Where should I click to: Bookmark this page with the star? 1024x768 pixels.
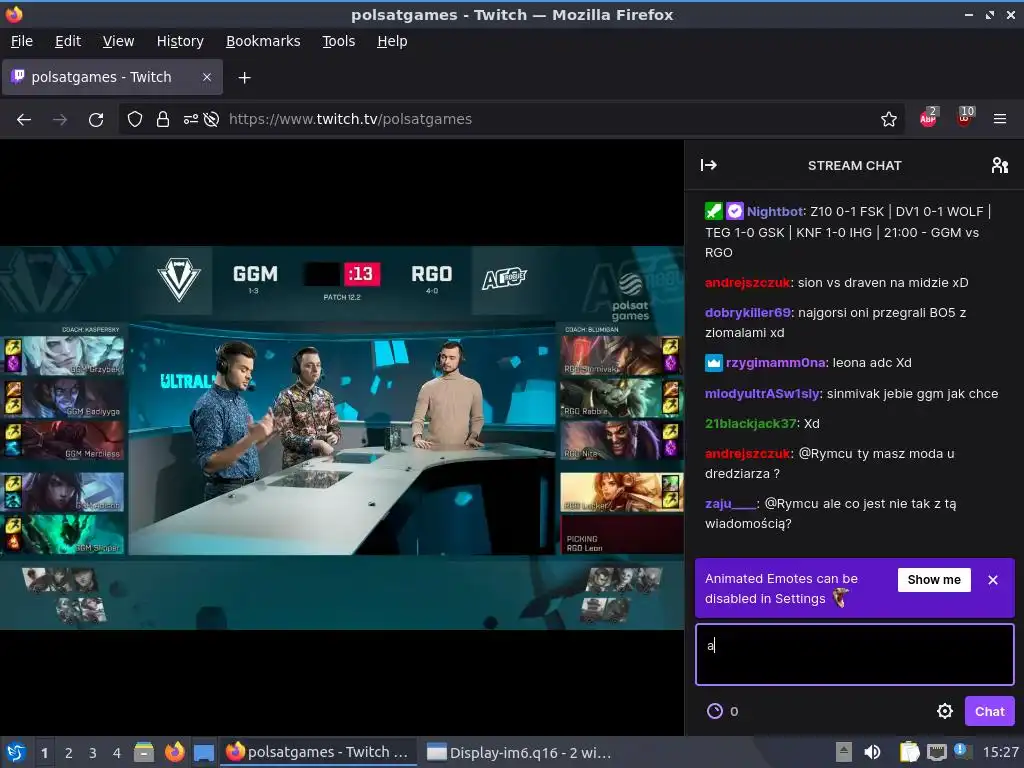pos(888,120)
